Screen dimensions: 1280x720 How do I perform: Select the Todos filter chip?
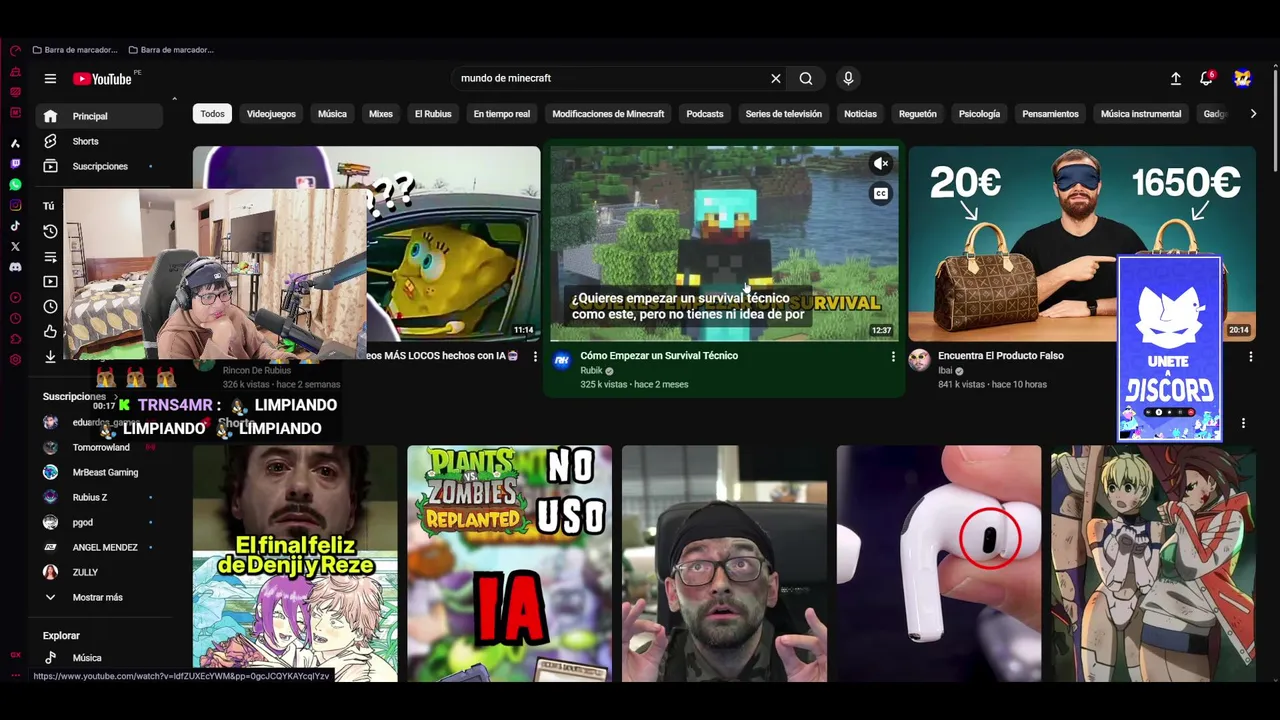coord(213,114)
